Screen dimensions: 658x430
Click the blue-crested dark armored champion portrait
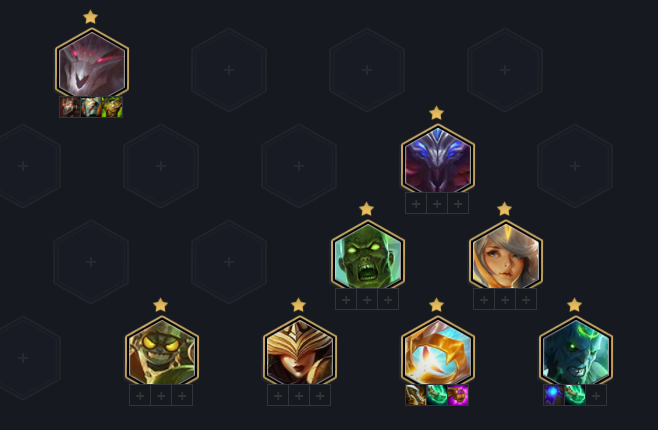click(x=438, y=160)
